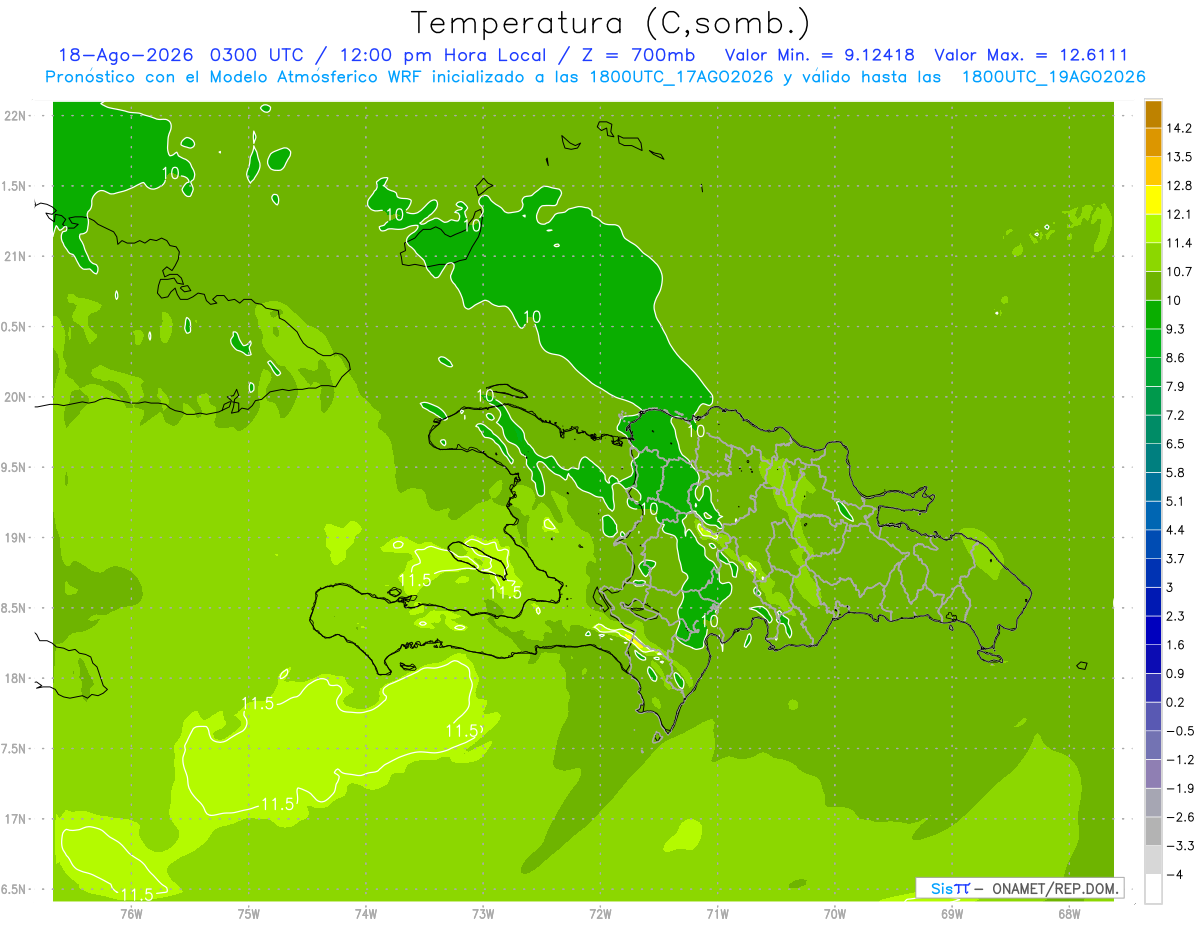Click the '75W' longitude label
The image size is (1200, 927).
coord(249,913)
